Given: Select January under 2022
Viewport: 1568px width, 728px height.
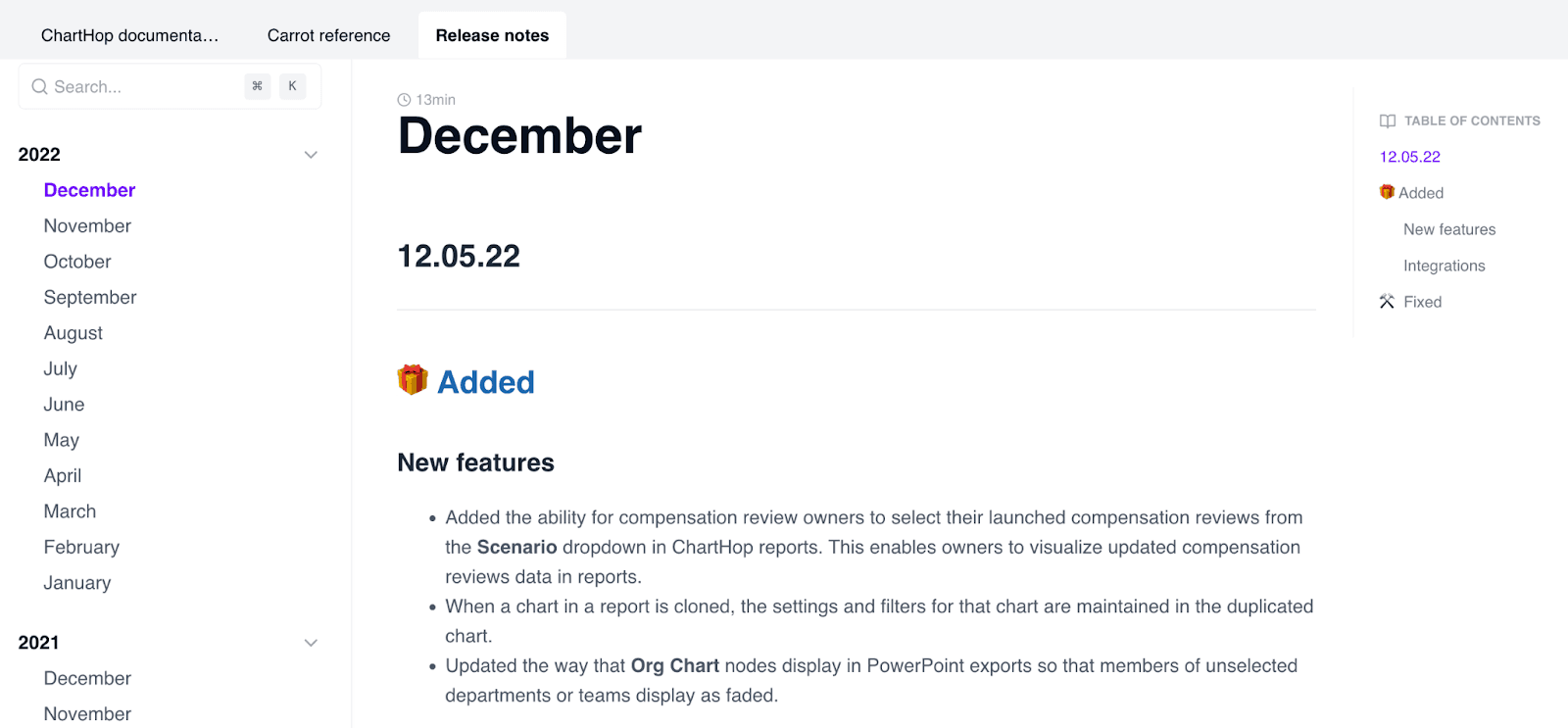Looking at the screenshot, I should 77,583.
